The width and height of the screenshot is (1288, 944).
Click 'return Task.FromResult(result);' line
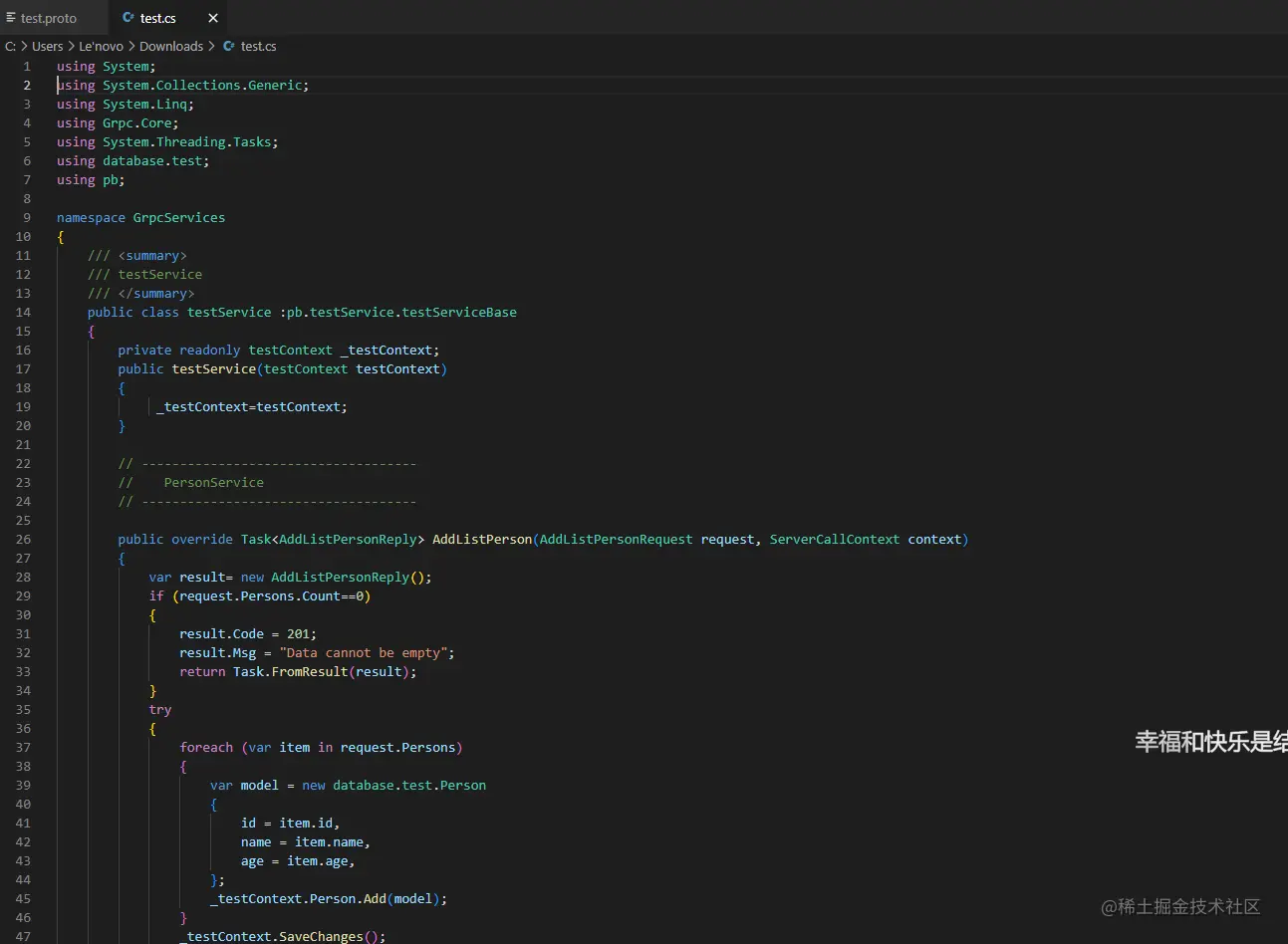point(298,671)
